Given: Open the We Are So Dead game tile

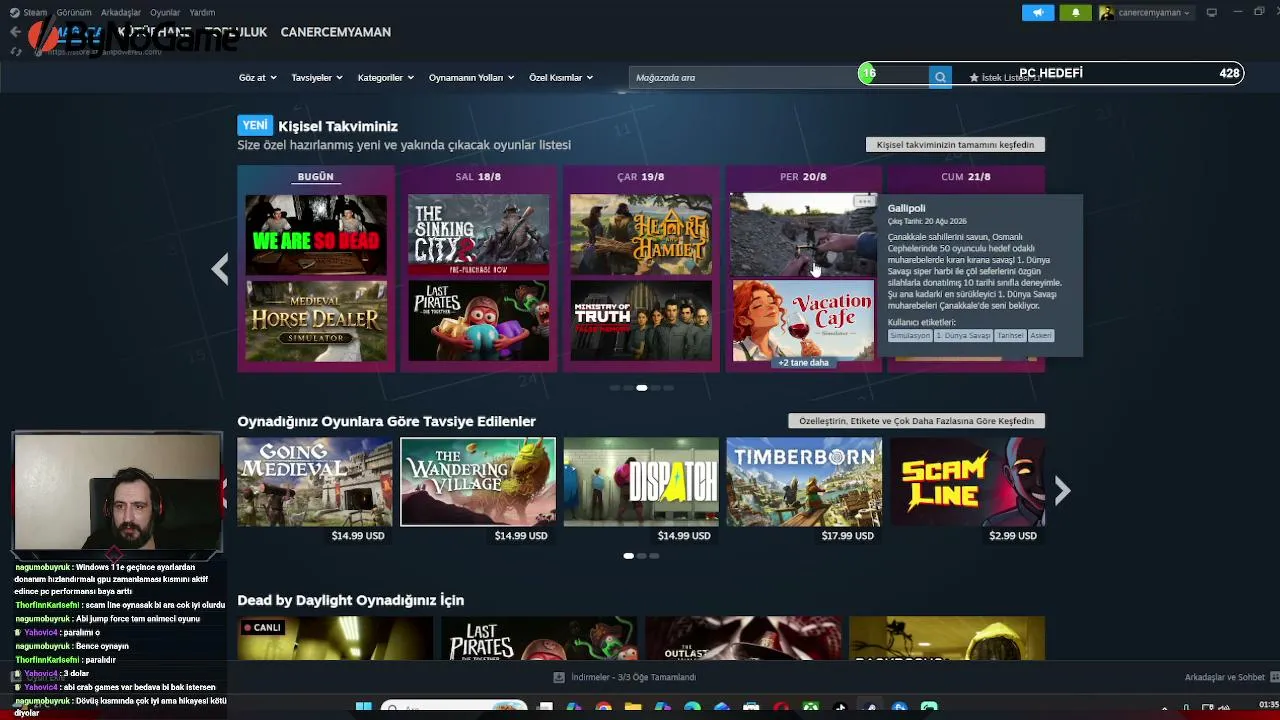Looking at the screenshot, I should click(x=316, y=234).
